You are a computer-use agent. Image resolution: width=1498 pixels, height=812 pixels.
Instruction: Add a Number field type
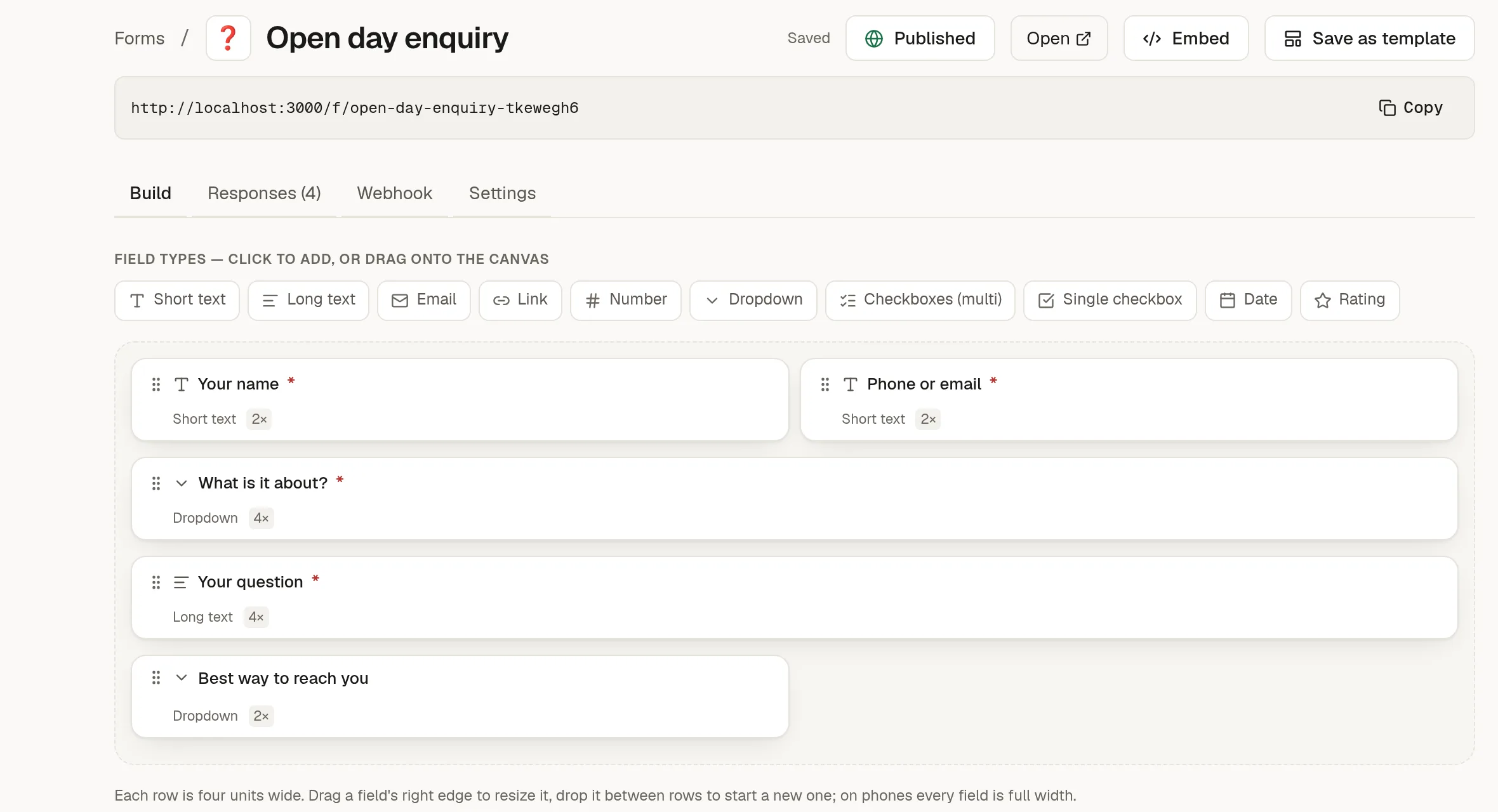point(626,300)
